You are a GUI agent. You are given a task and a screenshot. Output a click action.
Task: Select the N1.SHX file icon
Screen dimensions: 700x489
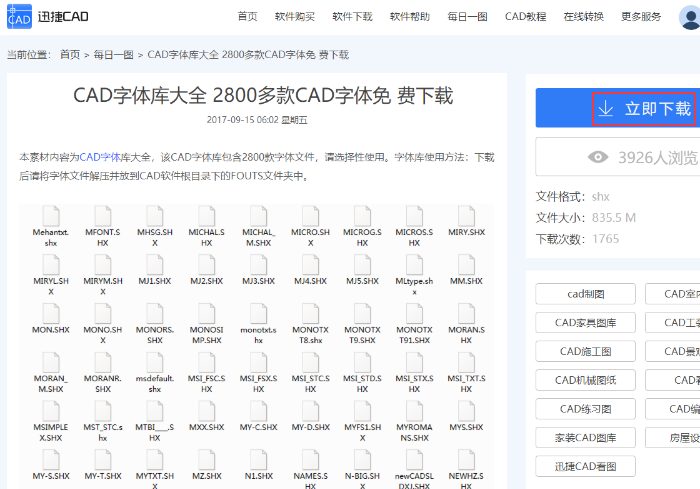(x=258, y=459)
